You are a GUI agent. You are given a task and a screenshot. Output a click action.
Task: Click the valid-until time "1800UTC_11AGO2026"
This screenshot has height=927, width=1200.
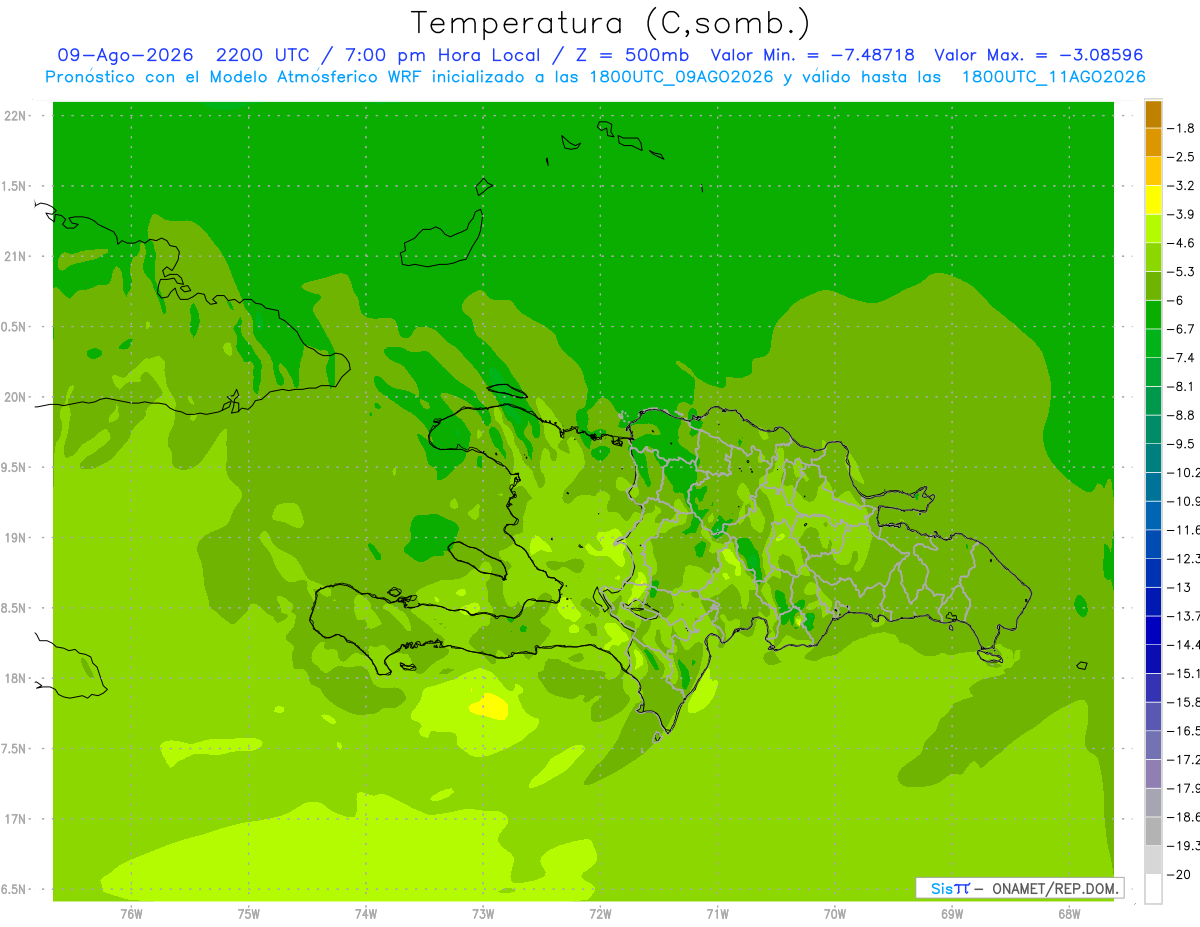1053,77
